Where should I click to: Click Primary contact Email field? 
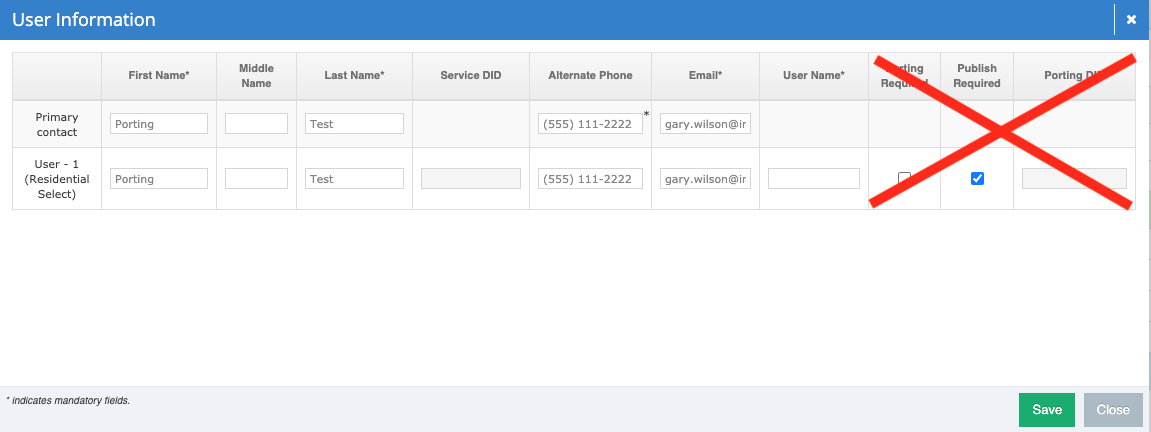705,124
